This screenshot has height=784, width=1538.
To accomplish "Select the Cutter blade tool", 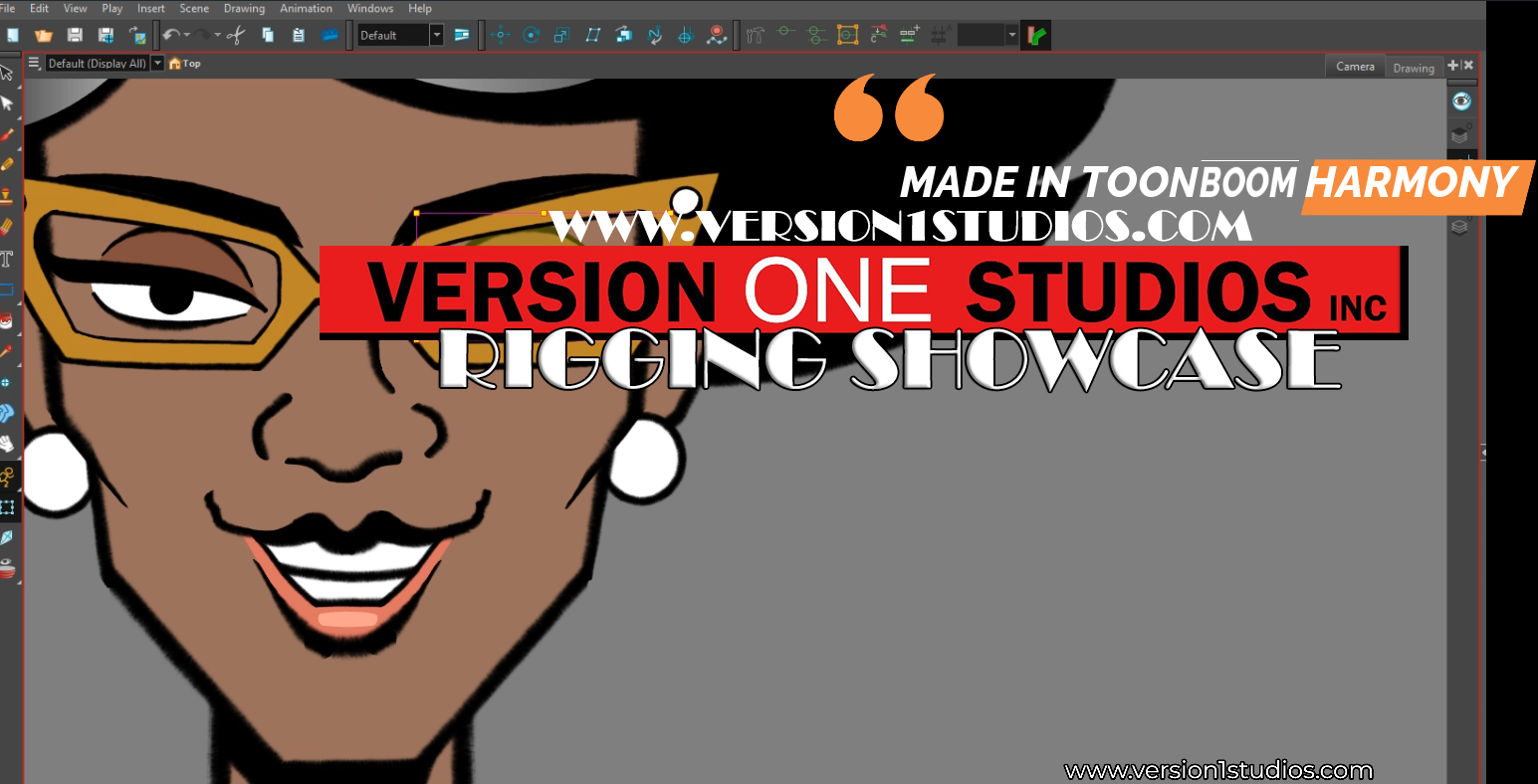I will click(x=7, y=537).
